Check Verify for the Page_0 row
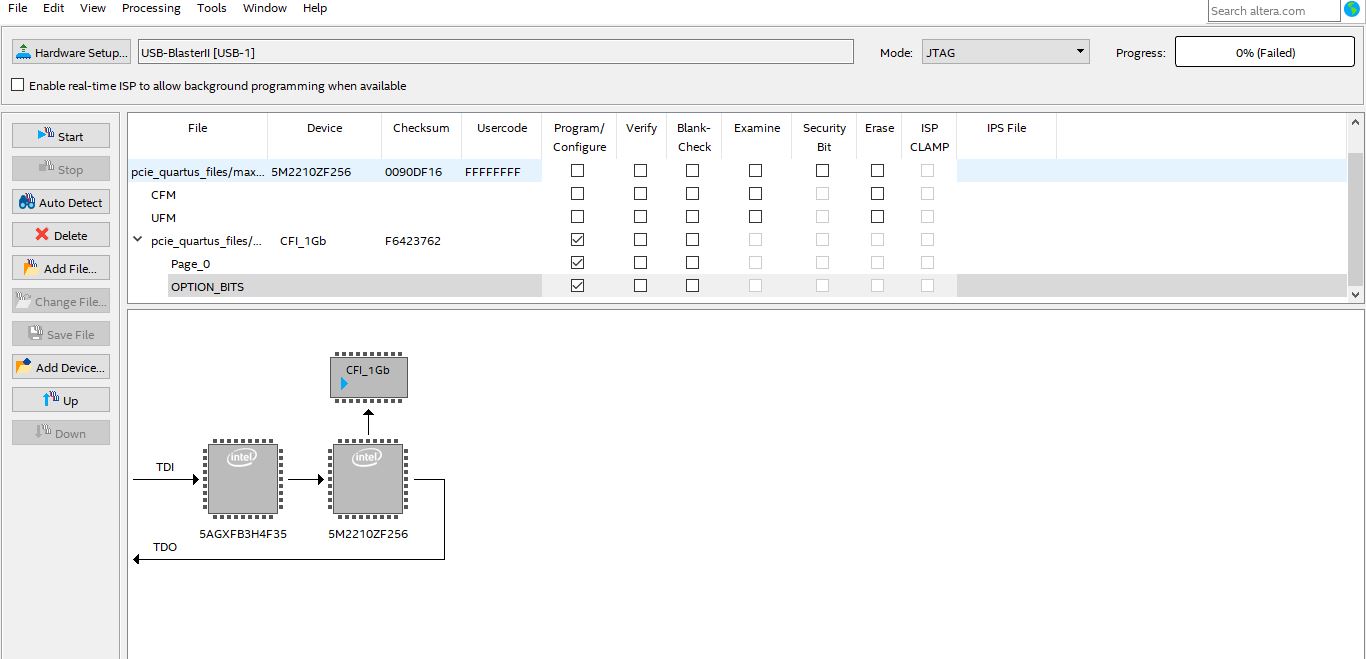This screenshot has height=659, width=1366. pos(640,263)
